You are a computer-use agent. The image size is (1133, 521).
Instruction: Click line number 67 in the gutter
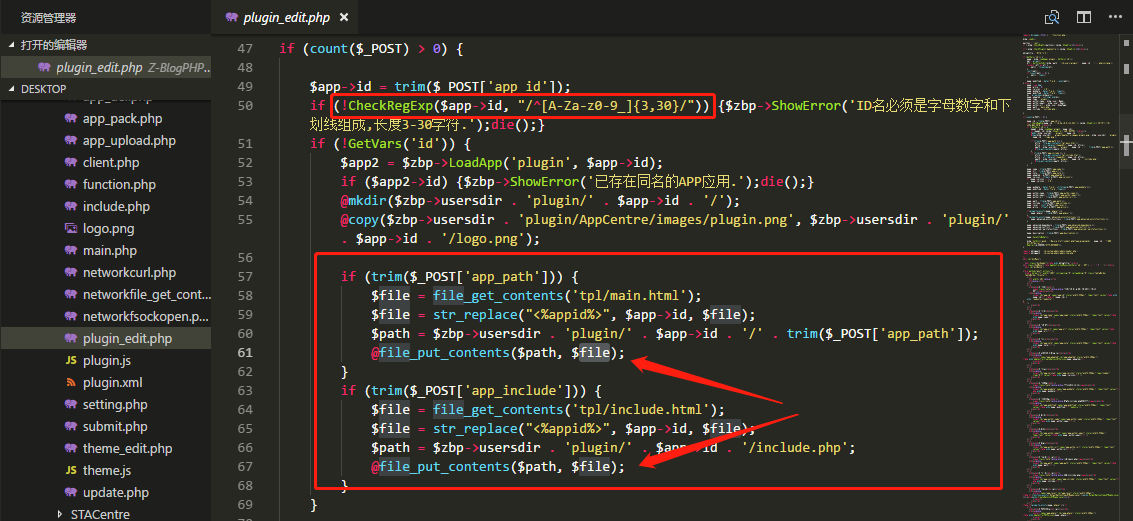(245, 467)
